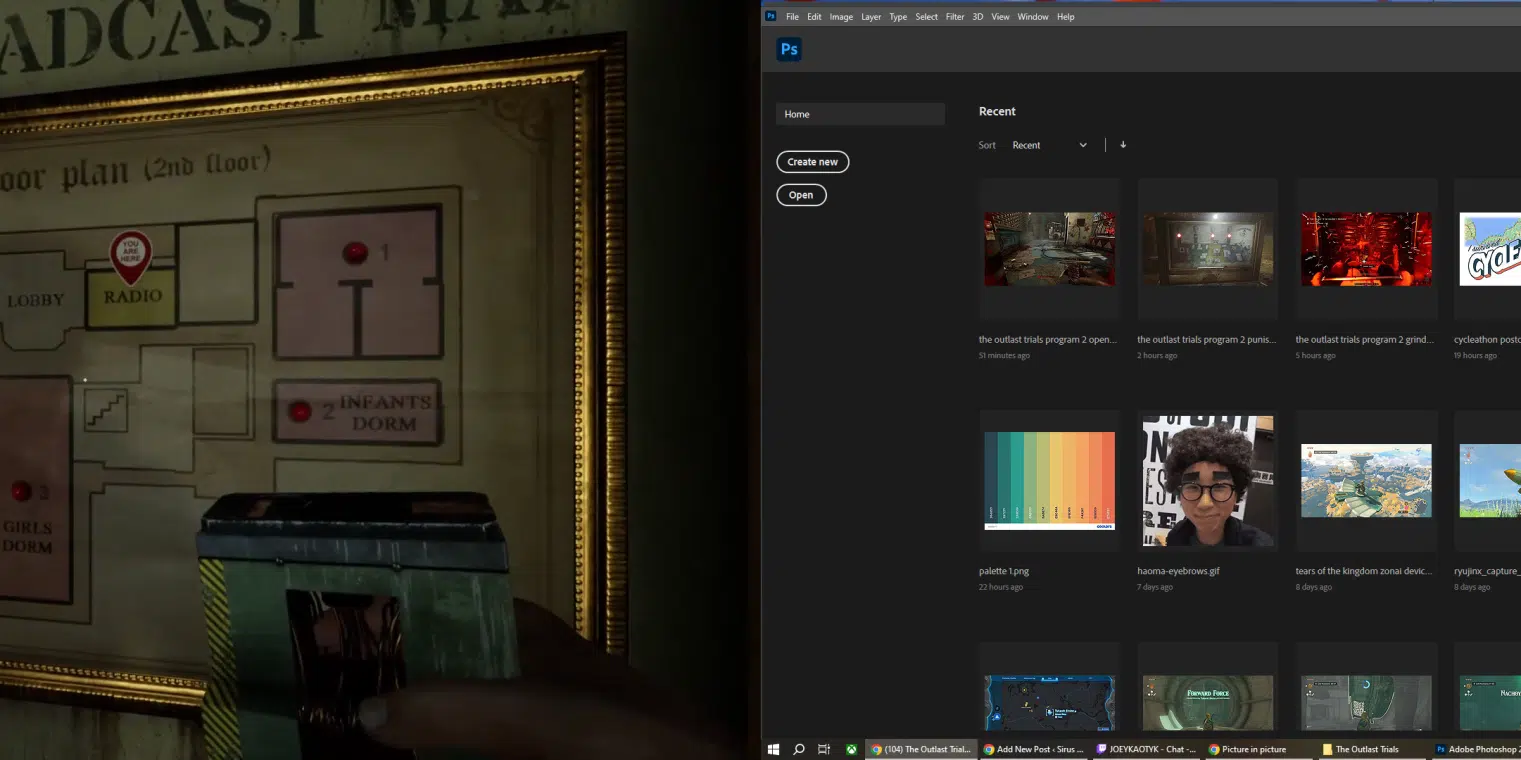This screenshot has width=1521, height=760.
Task: Click the staircase symbol on the game map
Action: pyautogui.click(x=105, y=410)
